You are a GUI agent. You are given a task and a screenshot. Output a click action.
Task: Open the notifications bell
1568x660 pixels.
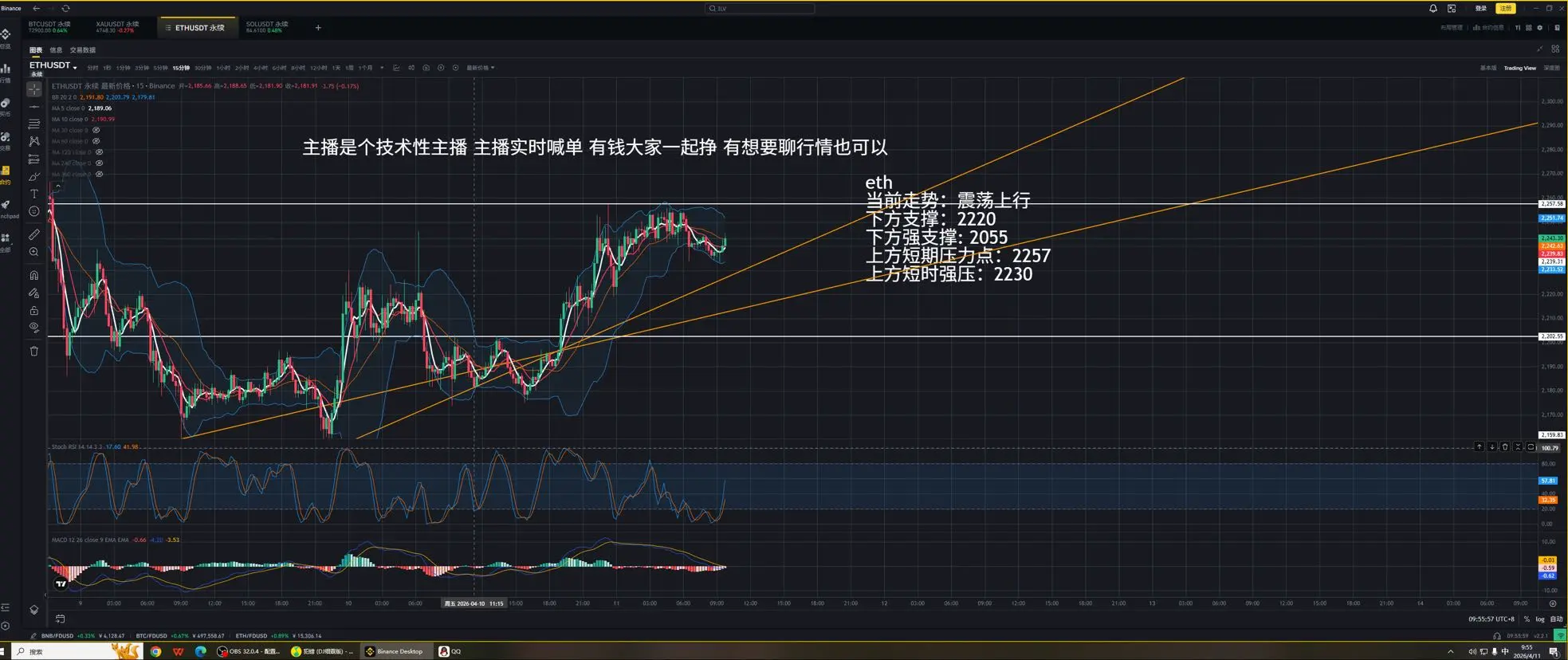coord(1433,8)
